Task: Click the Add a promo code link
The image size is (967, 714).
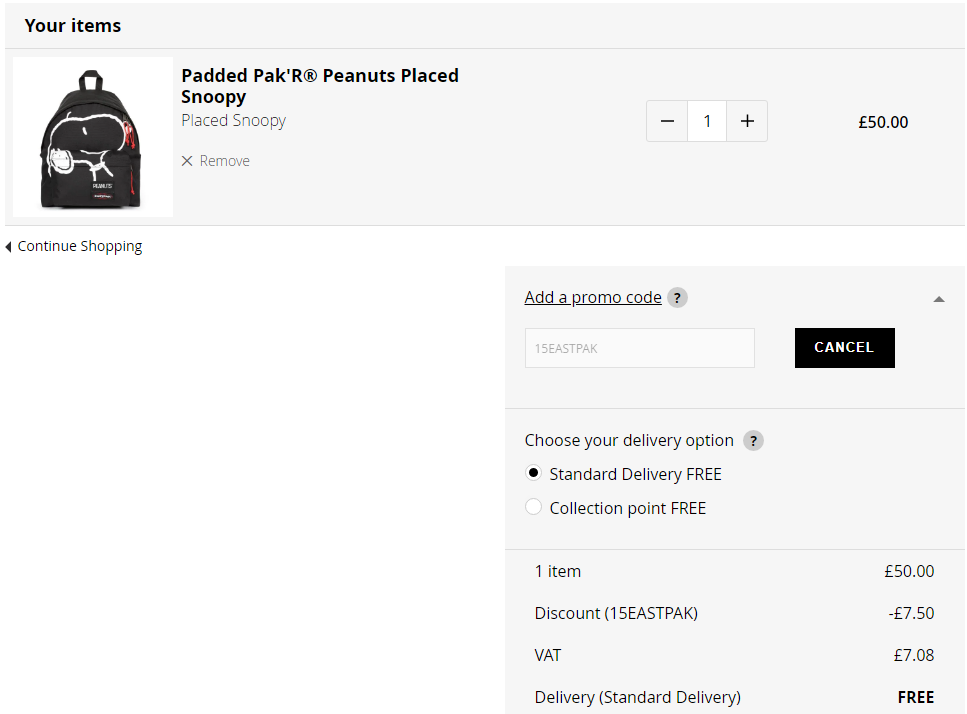Action: tap(593, 297)
